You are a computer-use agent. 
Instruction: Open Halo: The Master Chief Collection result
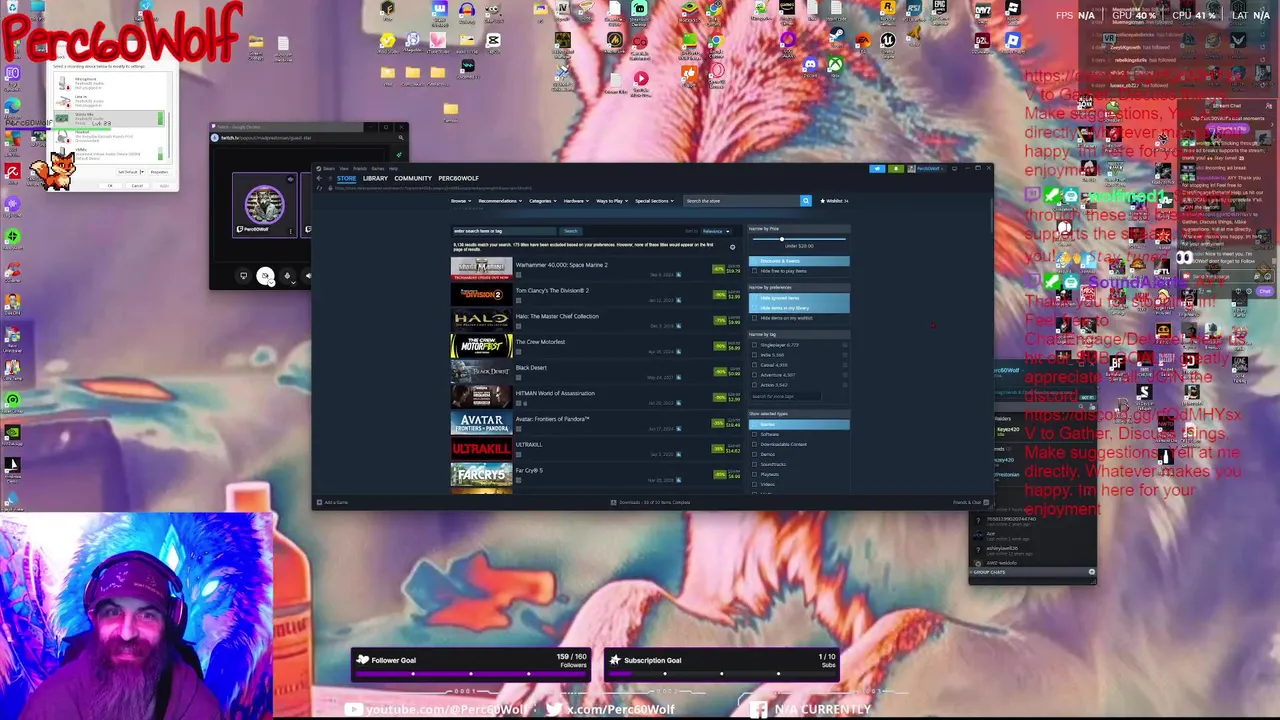[x=595, y=320]
